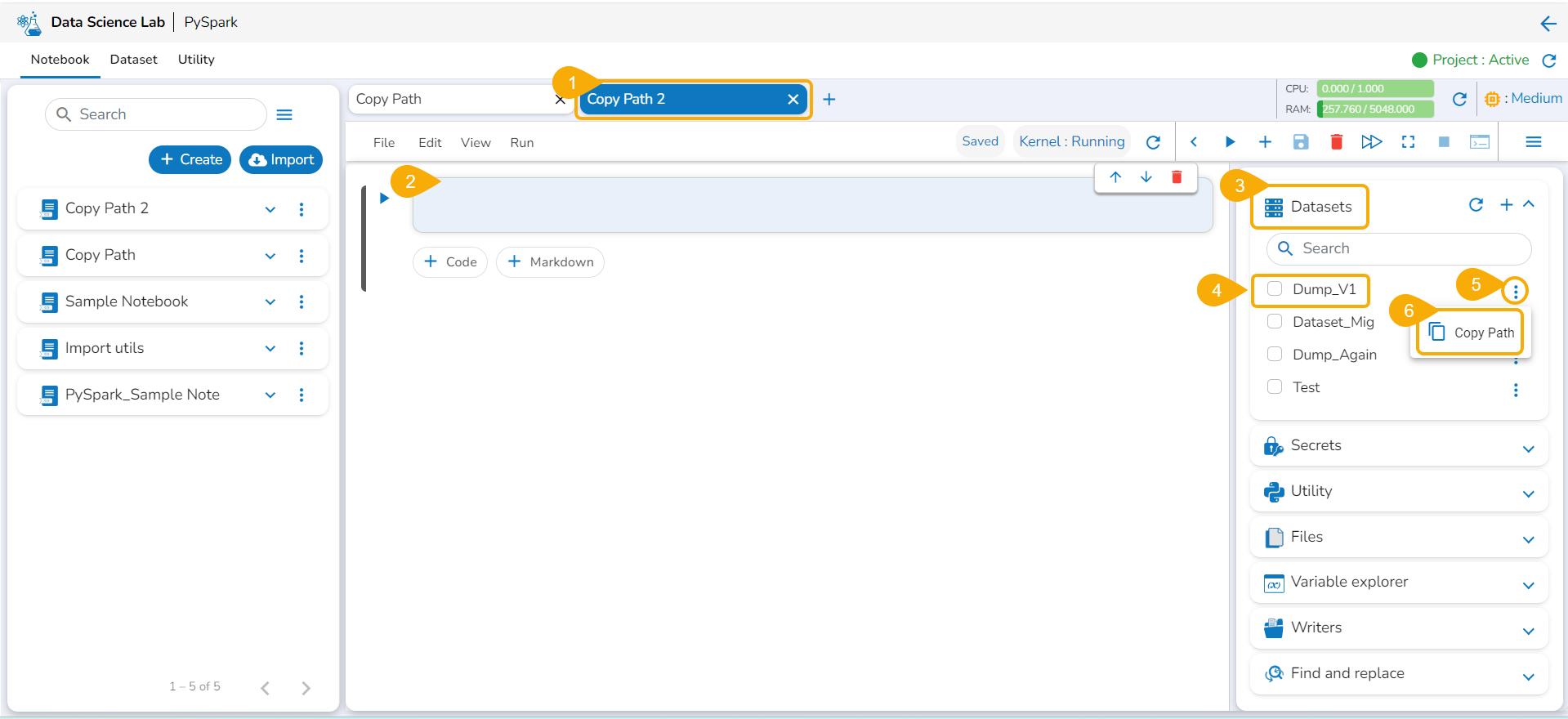The width and height of the screenshot is (1568, 719).
Task: Delete the cell with red trash icon
Action: [1177, 177]
